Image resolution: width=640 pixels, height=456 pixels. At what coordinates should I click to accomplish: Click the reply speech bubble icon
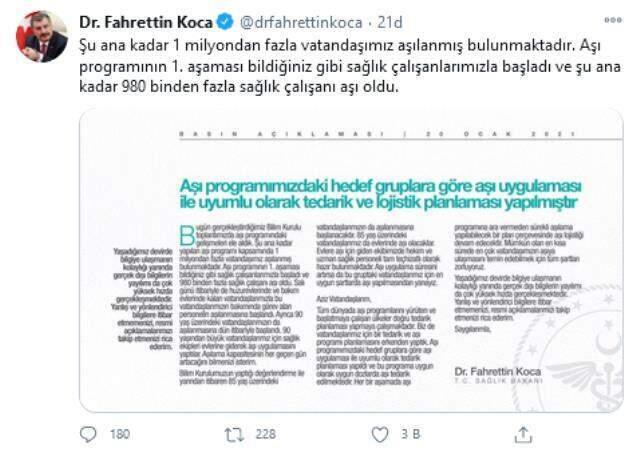88,434
